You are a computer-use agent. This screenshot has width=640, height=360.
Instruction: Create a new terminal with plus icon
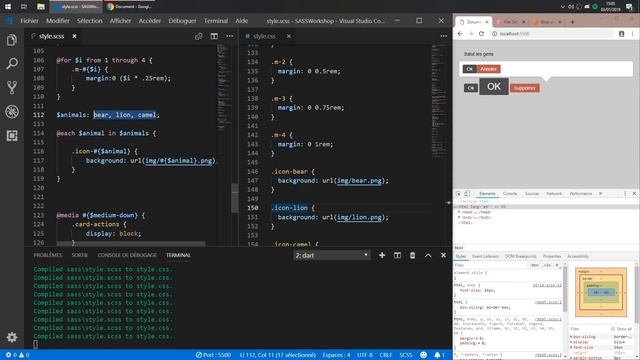coord(382,255)
